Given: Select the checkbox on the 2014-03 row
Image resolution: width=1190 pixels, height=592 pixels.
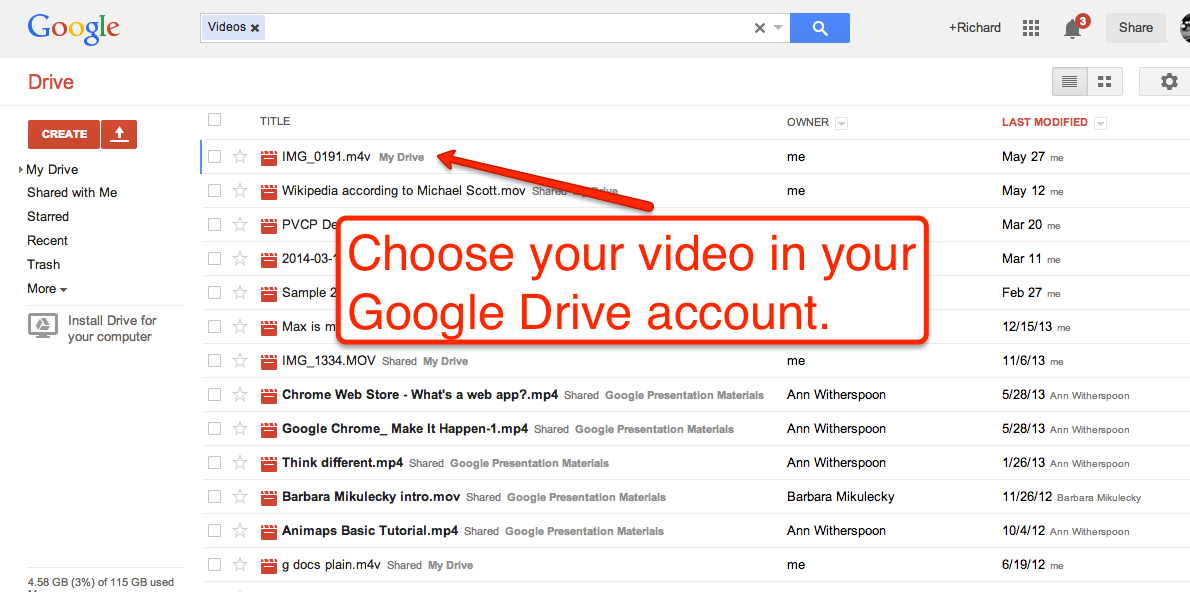Looking at the screenshot, I should coord(215,258).
